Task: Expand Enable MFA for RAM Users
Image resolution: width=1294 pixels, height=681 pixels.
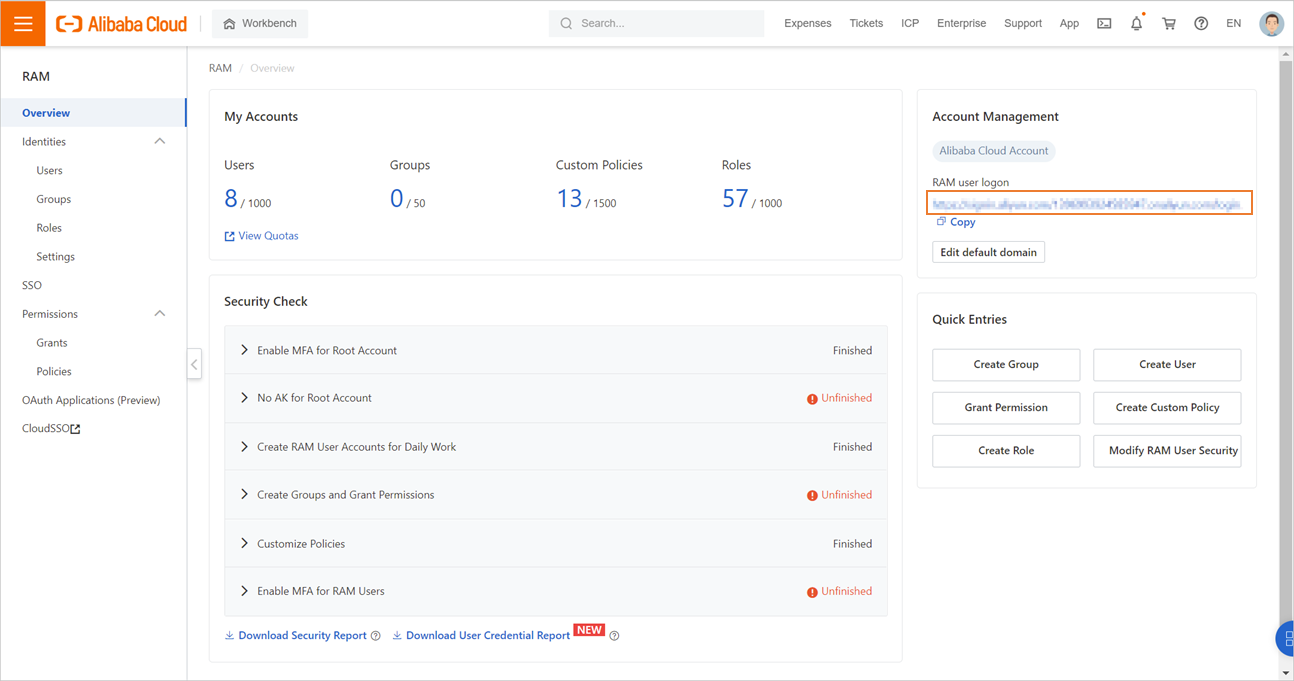Action: pyautogui.click(x=555, y=591)
